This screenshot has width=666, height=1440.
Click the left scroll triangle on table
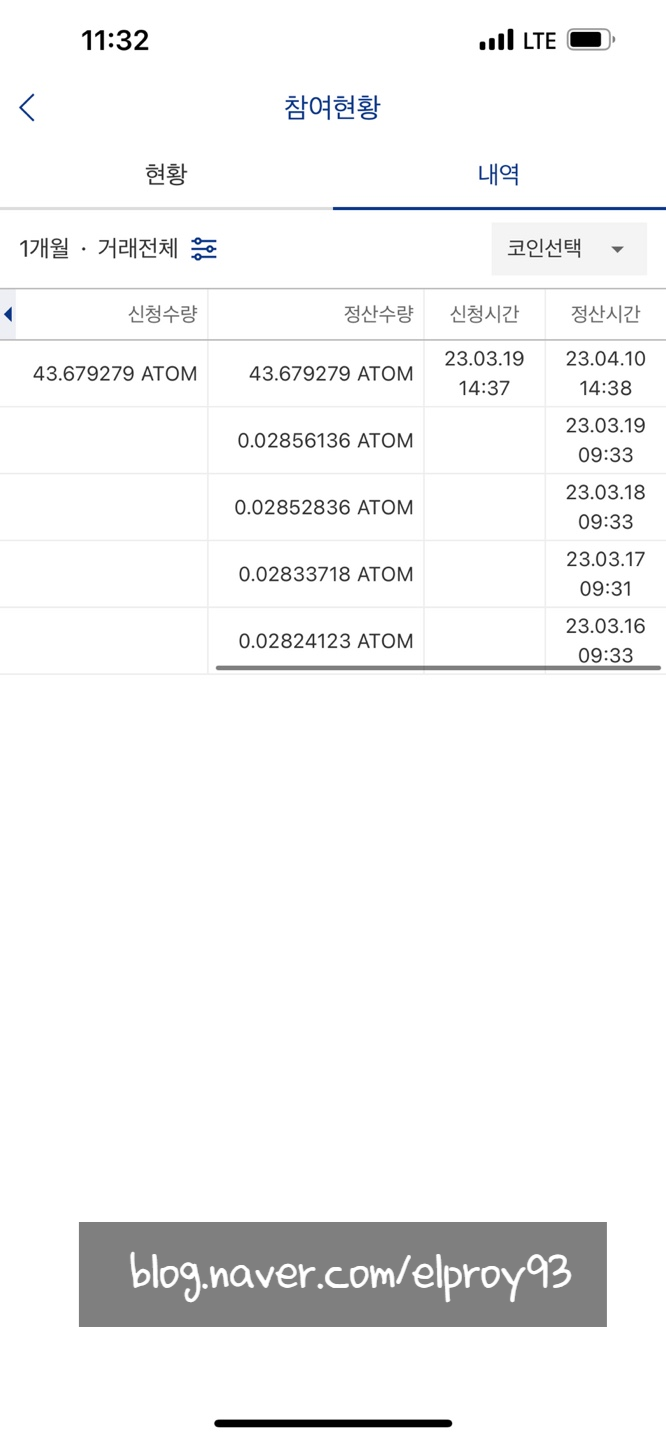pos(8,315)
